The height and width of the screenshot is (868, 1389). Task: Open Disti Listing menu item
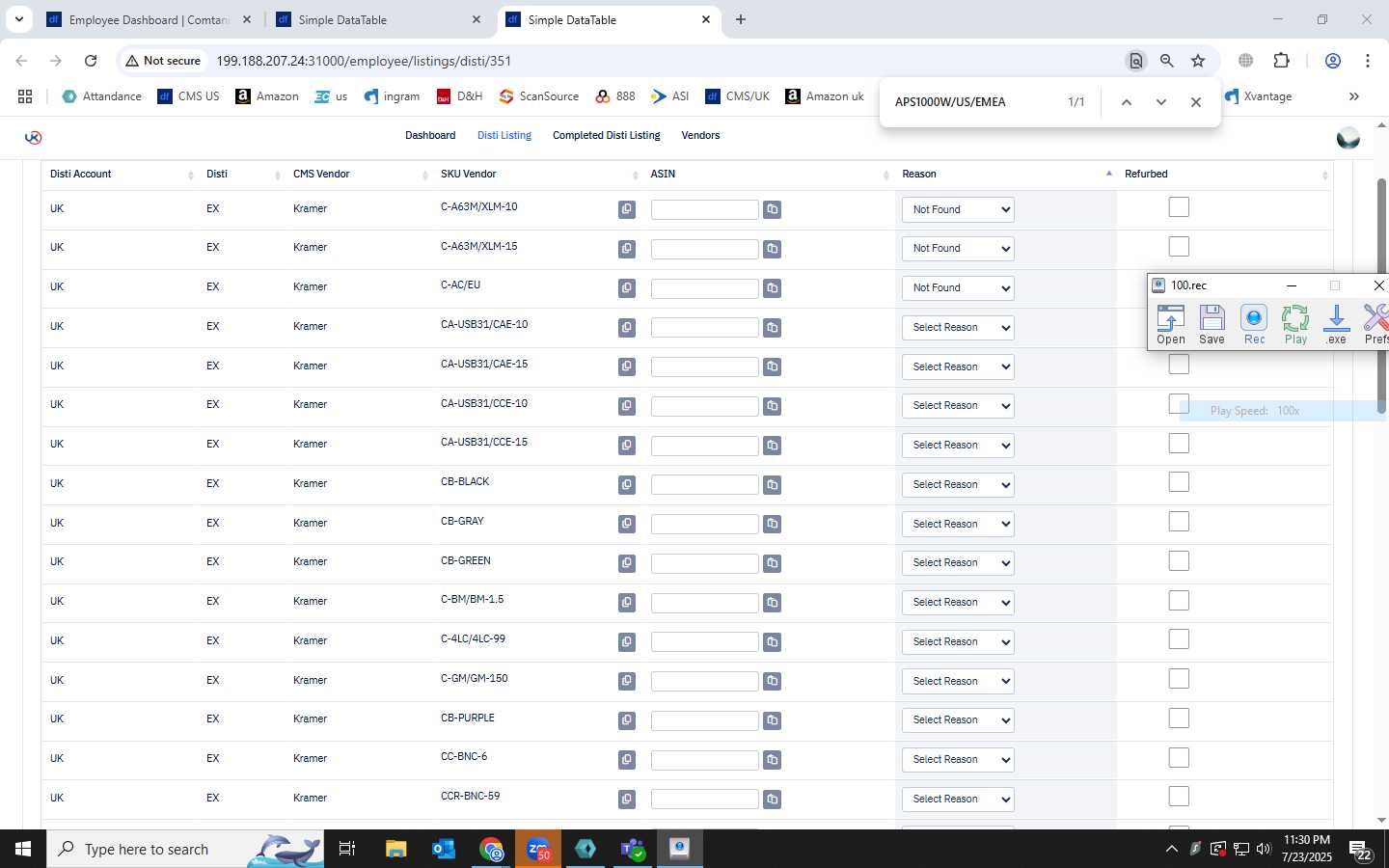click(x=504, y=136)
